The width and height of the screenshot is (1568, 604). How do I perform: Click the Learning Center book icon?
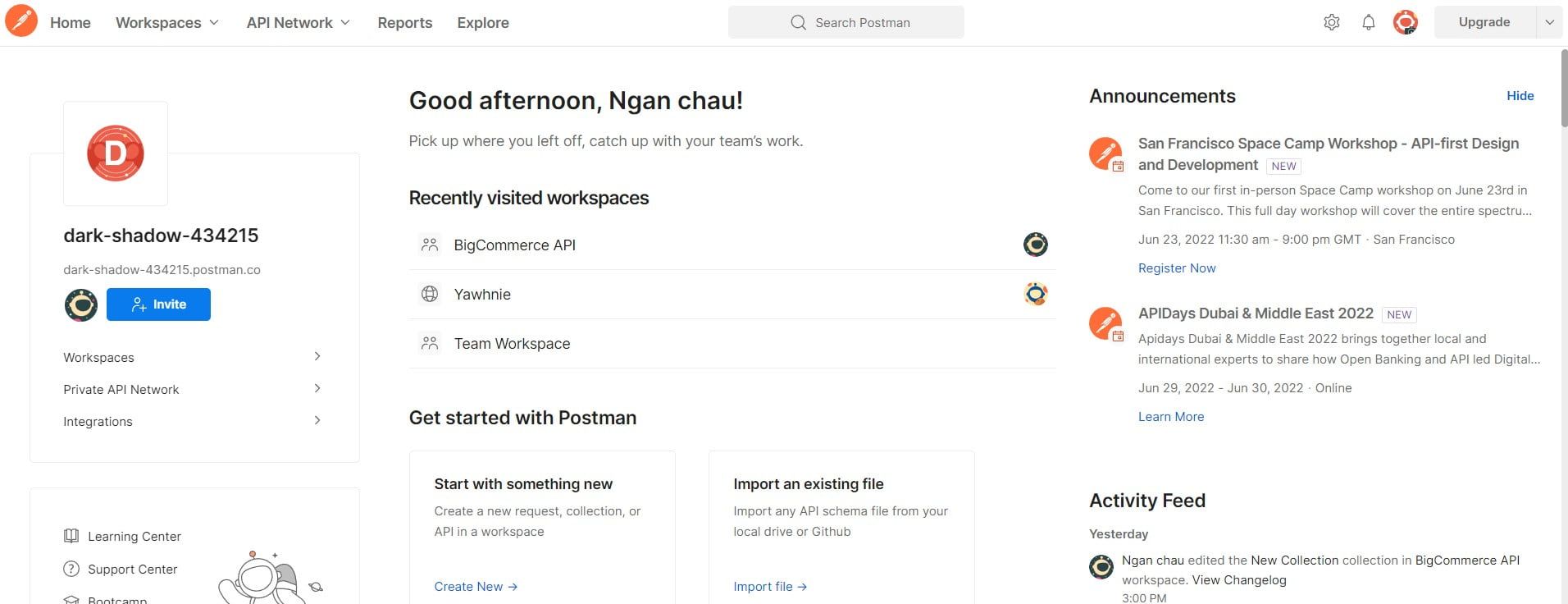(x=71, y=536)
